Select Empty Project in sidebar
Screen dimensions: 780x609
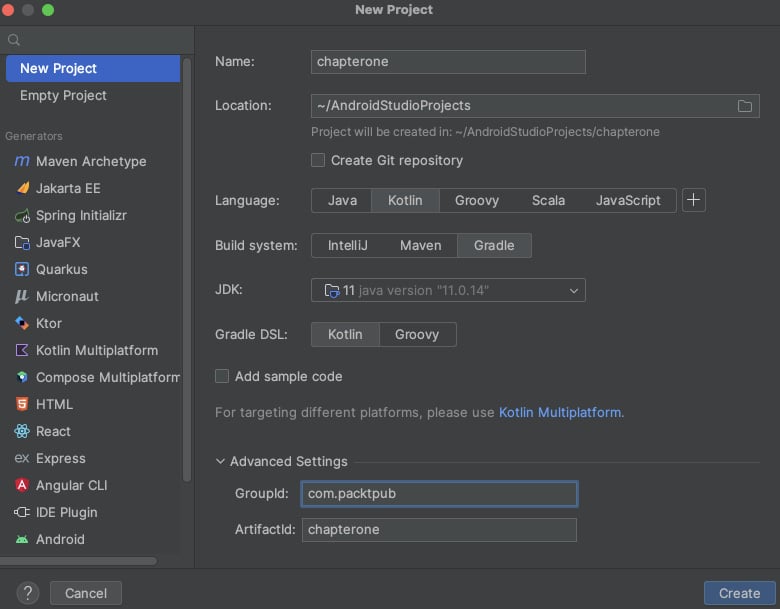[93, 95]
